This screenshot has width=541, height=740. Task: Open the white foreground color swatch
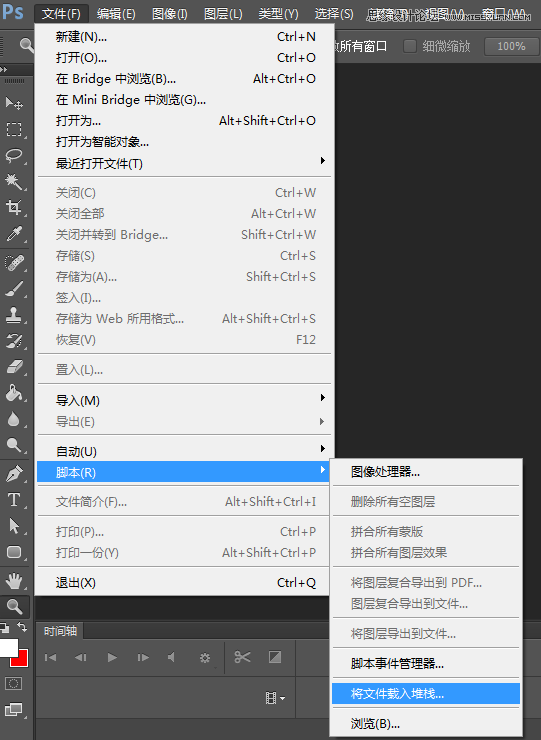[x=8, y=648]
